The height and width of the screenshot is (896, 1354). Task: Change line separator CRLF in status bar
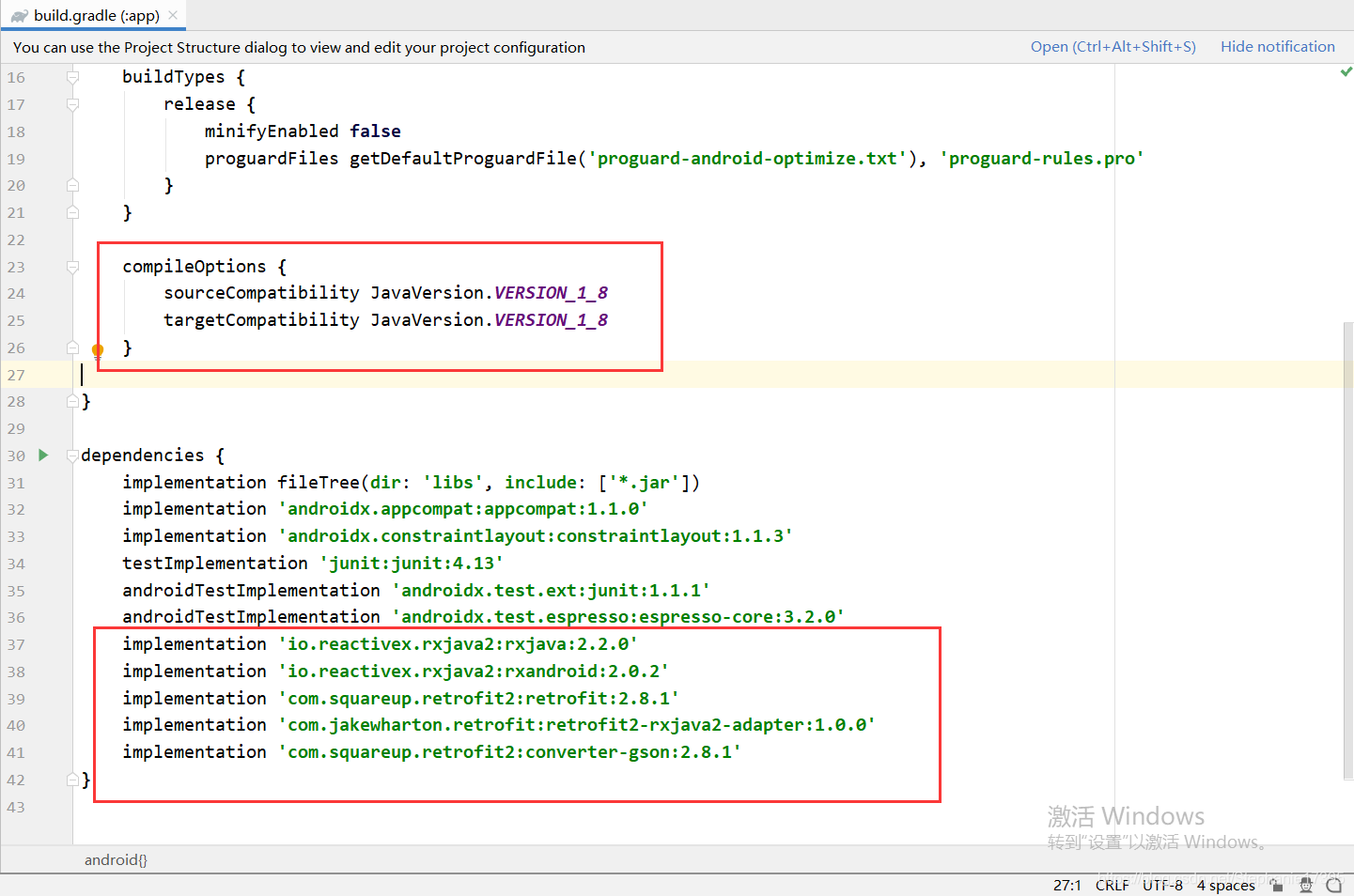point(1113,885)
